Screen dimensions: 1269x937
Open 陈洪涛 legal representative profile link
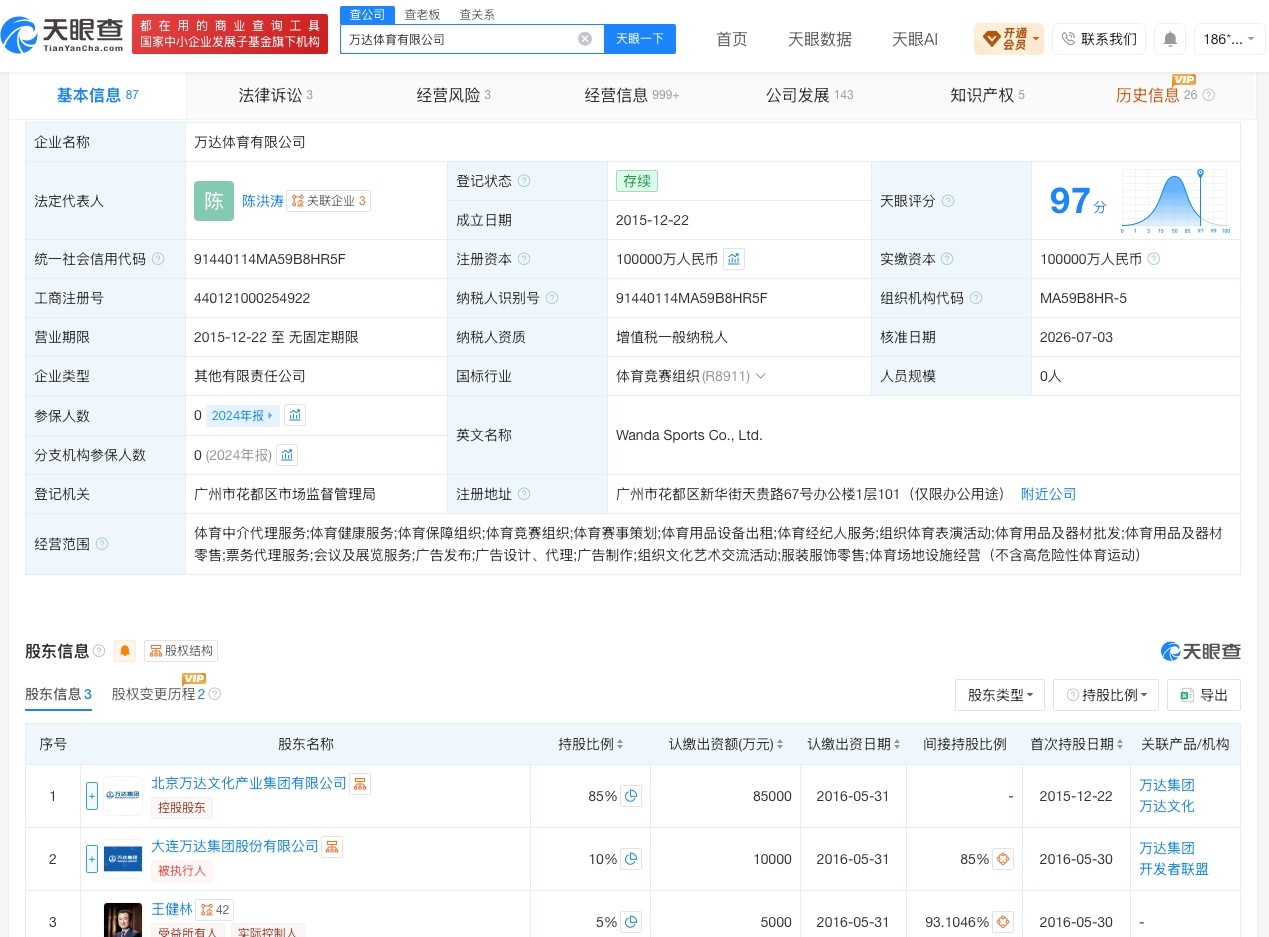click(x=263, y=201)
